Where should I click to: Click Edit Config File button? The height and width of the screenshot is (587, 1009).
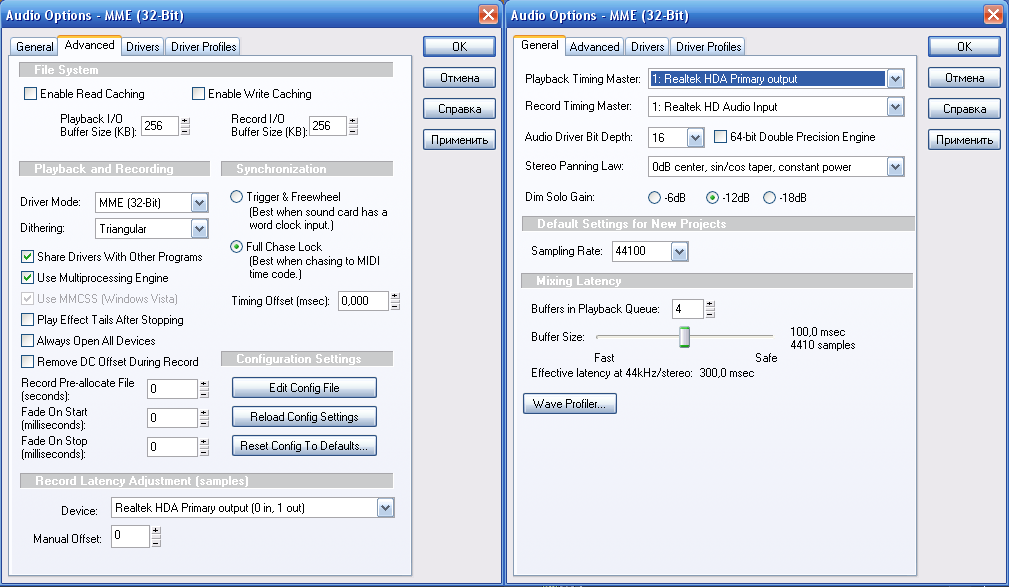tap(304, 387)
